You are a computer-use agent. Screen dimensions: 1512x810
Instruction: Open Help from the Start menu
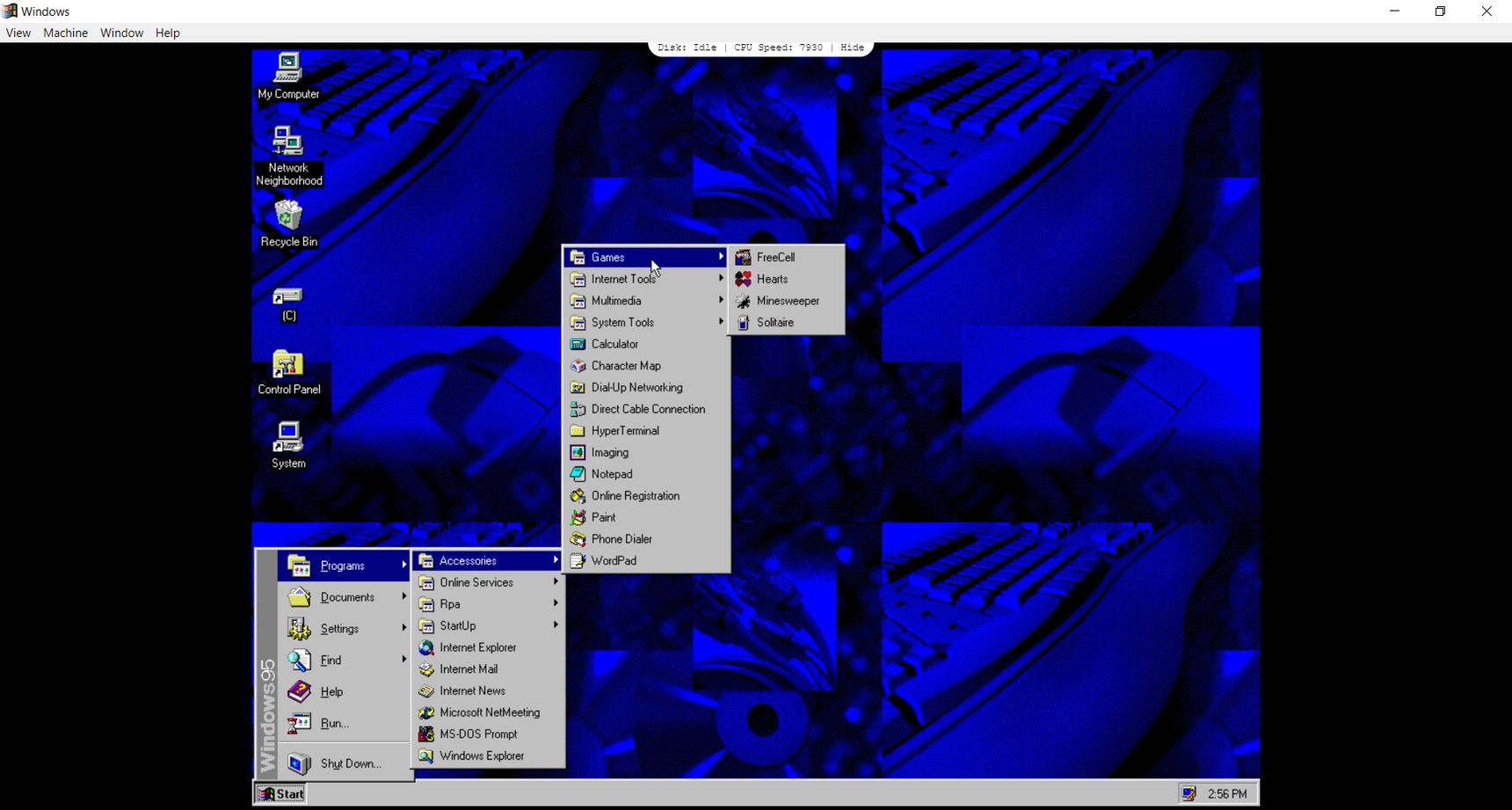tap(344, 692)
